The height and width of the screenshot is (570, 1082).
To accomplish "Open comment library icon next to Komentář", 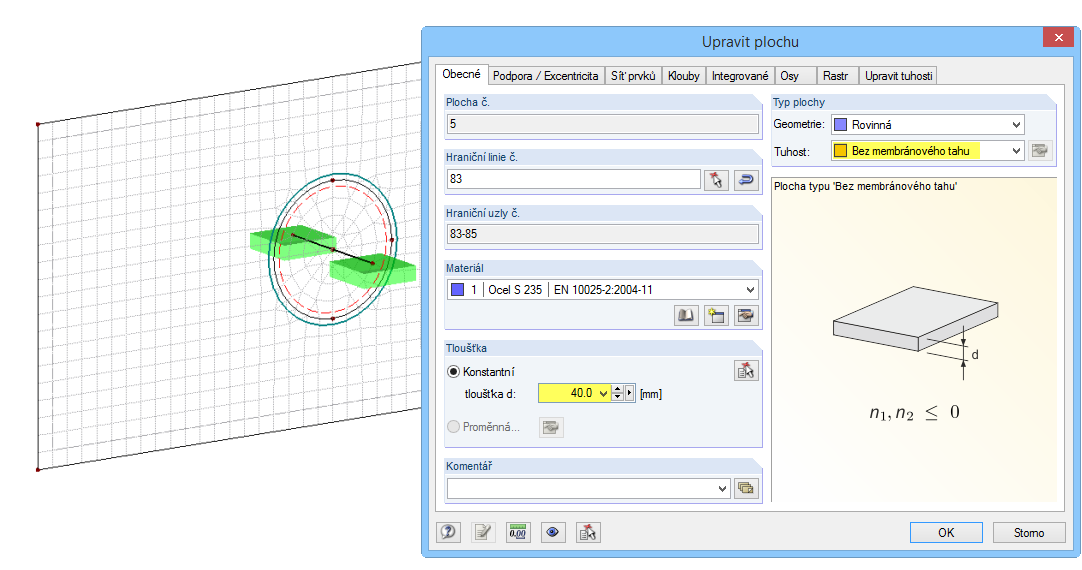I will click(x=746, y=488).
